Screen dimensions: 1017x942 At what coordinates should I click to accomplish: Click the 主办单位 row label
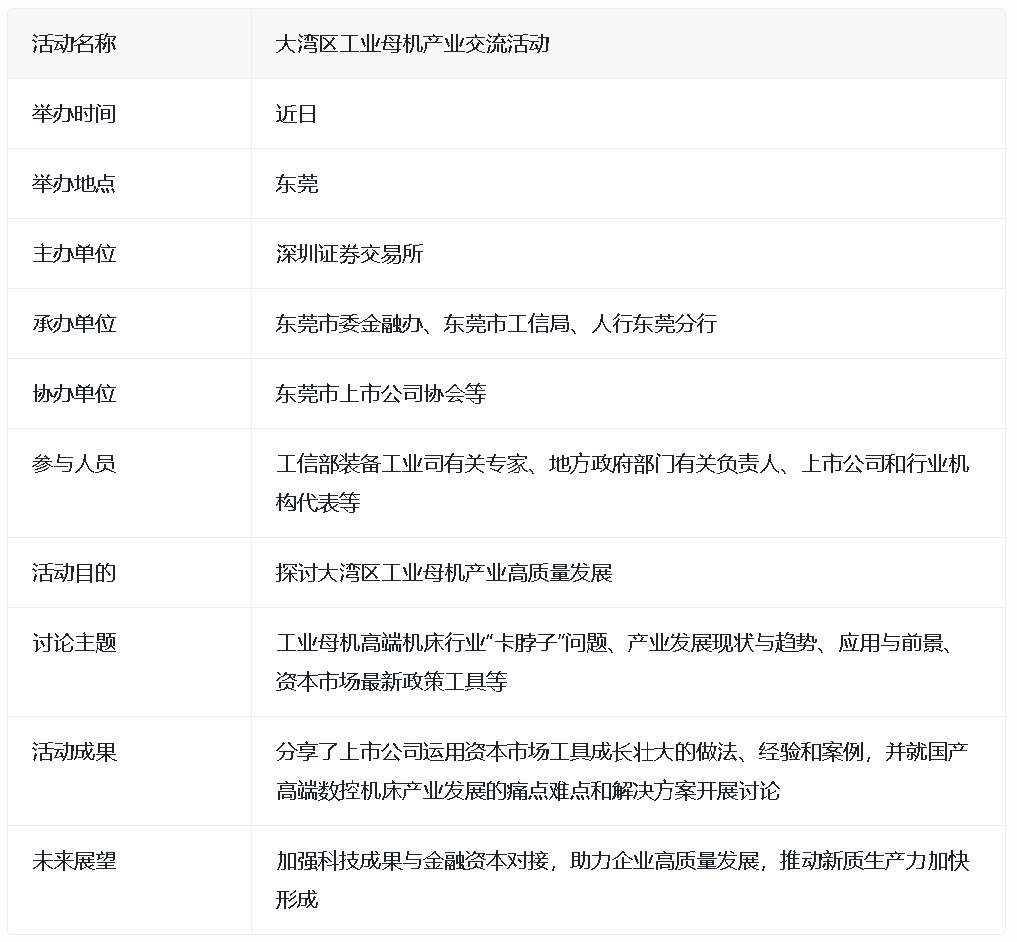pyautogui.click(x=74, y=254)
